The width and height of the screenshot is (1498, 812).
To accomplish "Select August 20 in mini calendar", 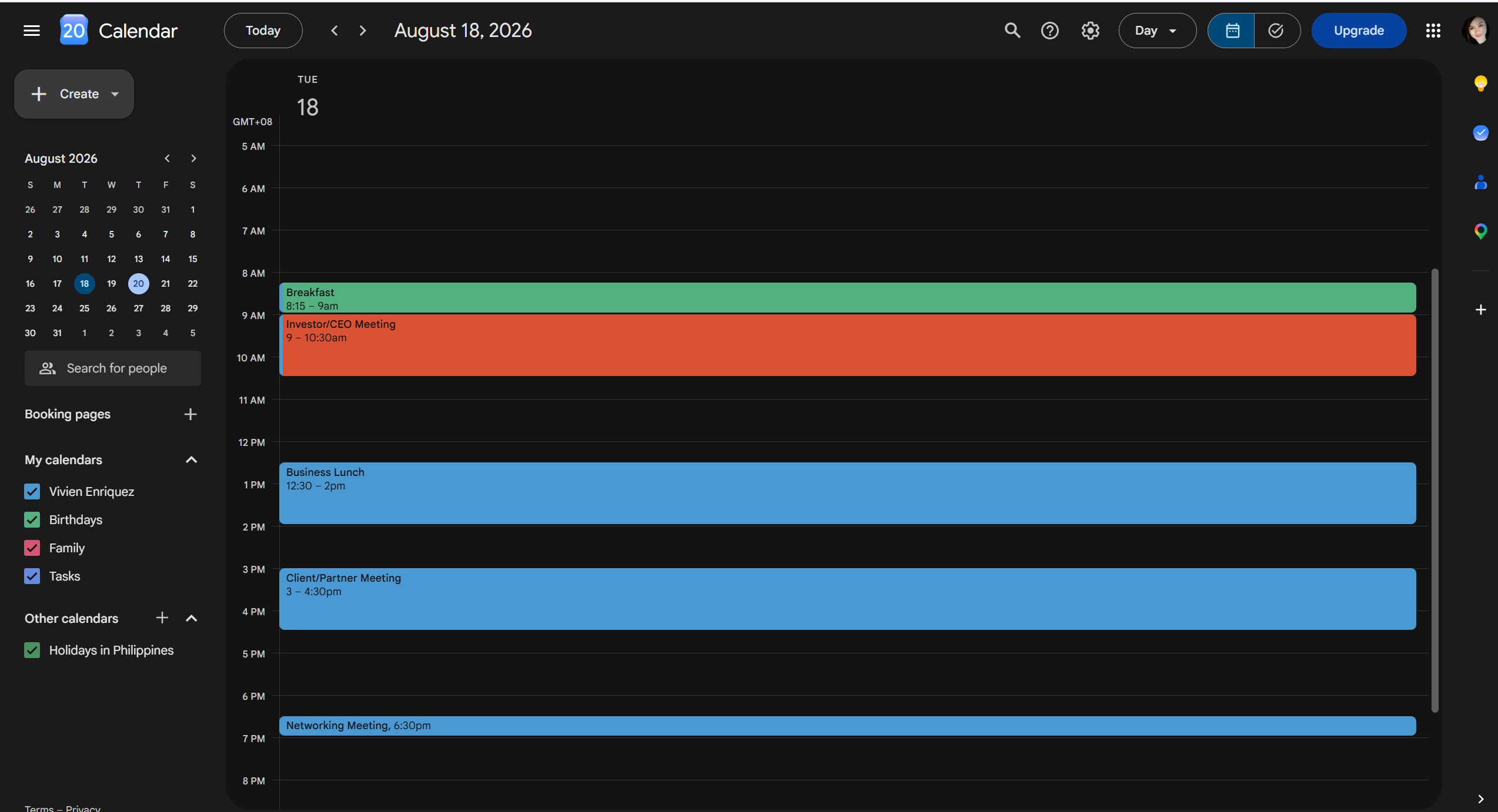I will (139, 284).
